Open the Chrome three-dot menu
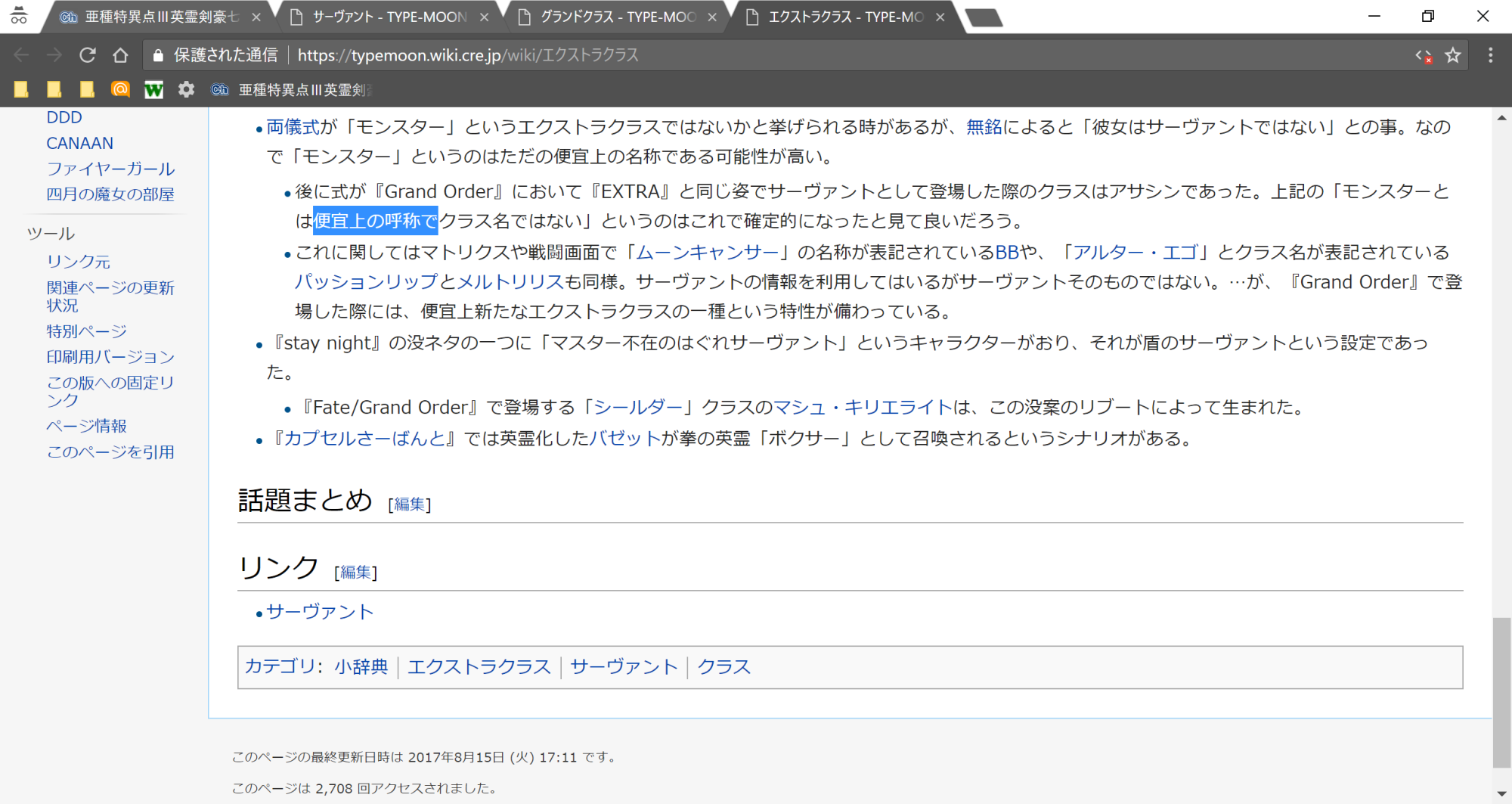This screenshot has width=1512, height=804. 1490,55
